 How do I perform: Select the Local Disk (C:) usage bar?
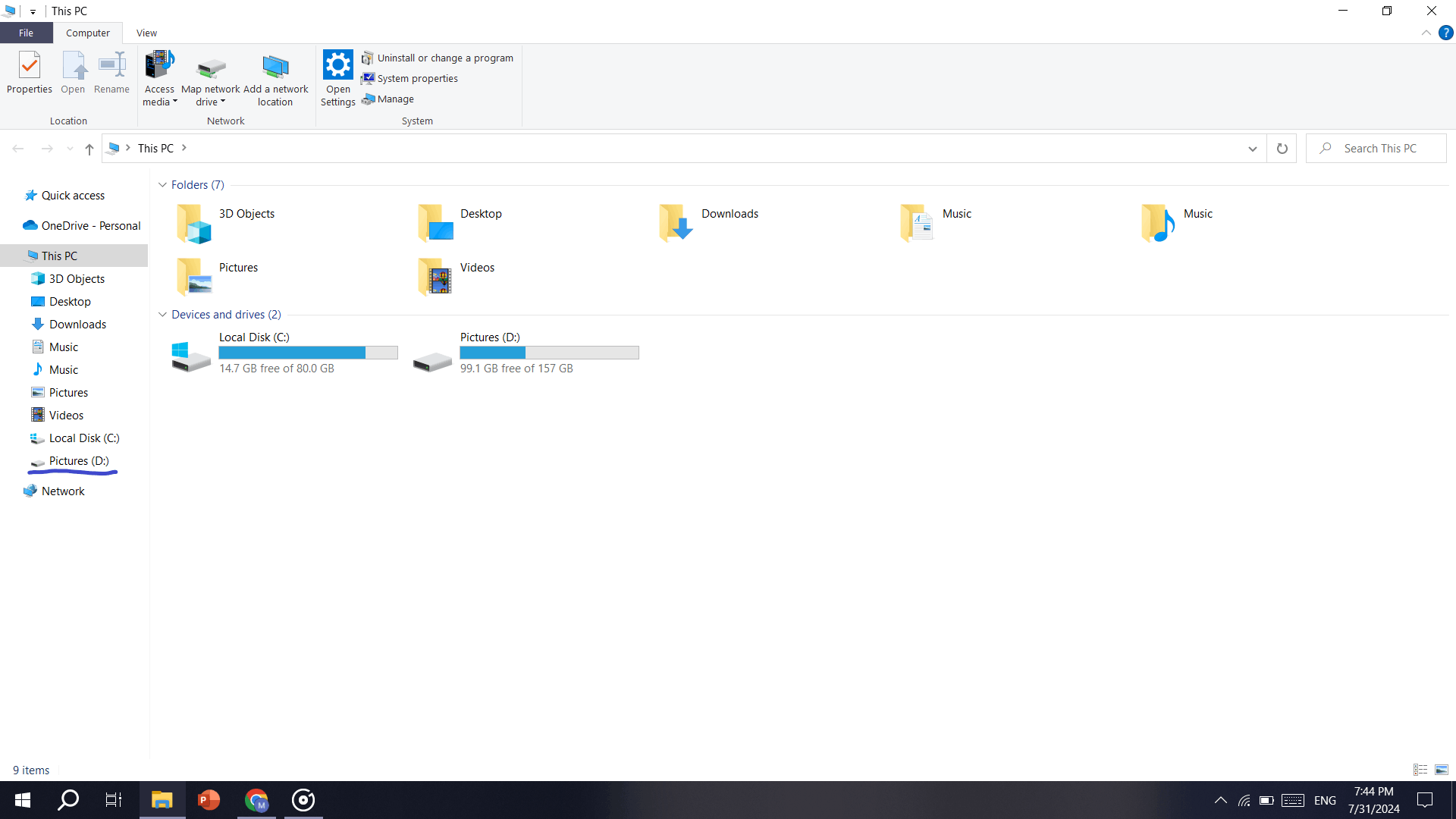click(308, 353)
